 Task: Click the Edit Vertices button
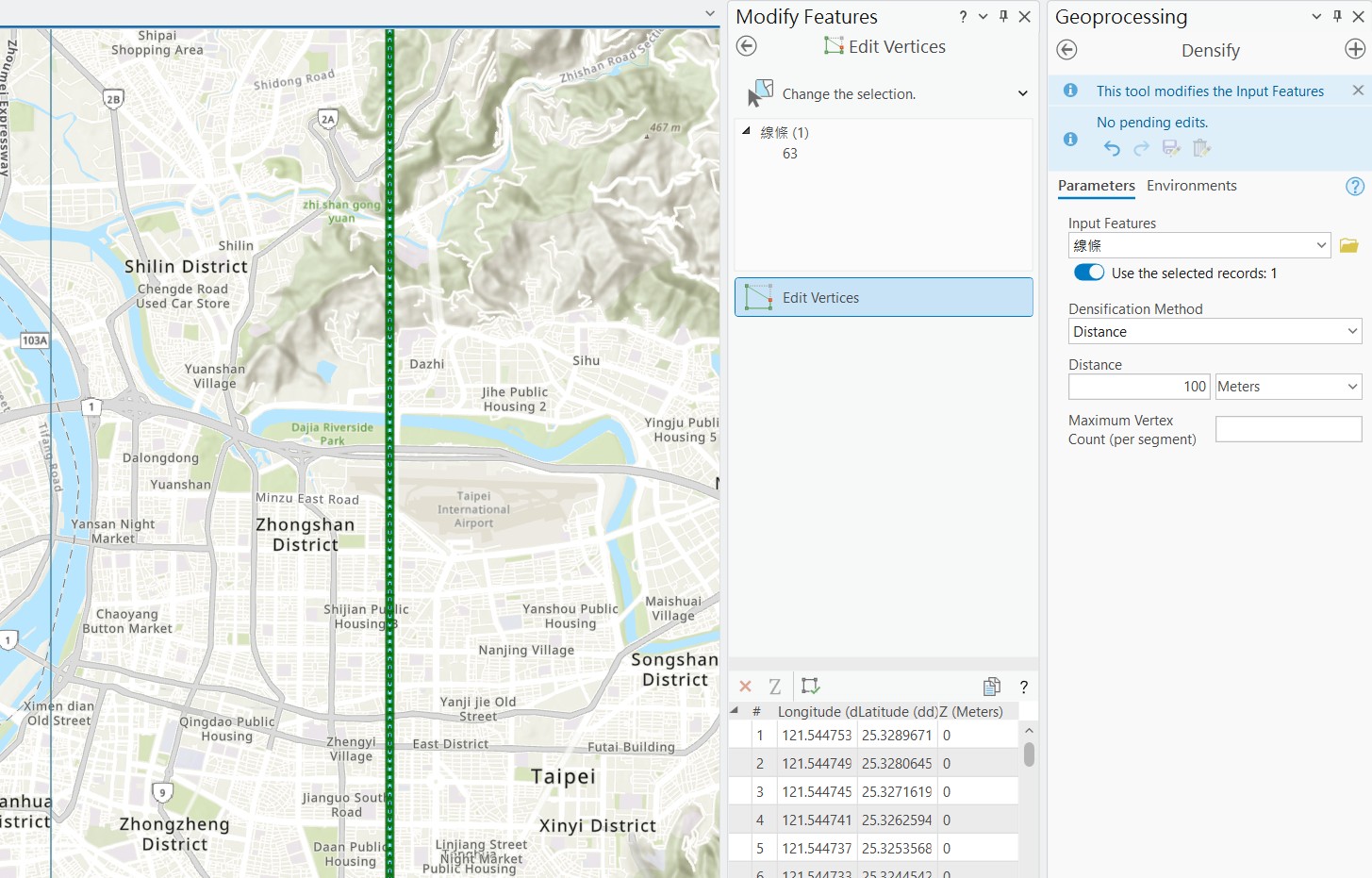click(884, 297)
